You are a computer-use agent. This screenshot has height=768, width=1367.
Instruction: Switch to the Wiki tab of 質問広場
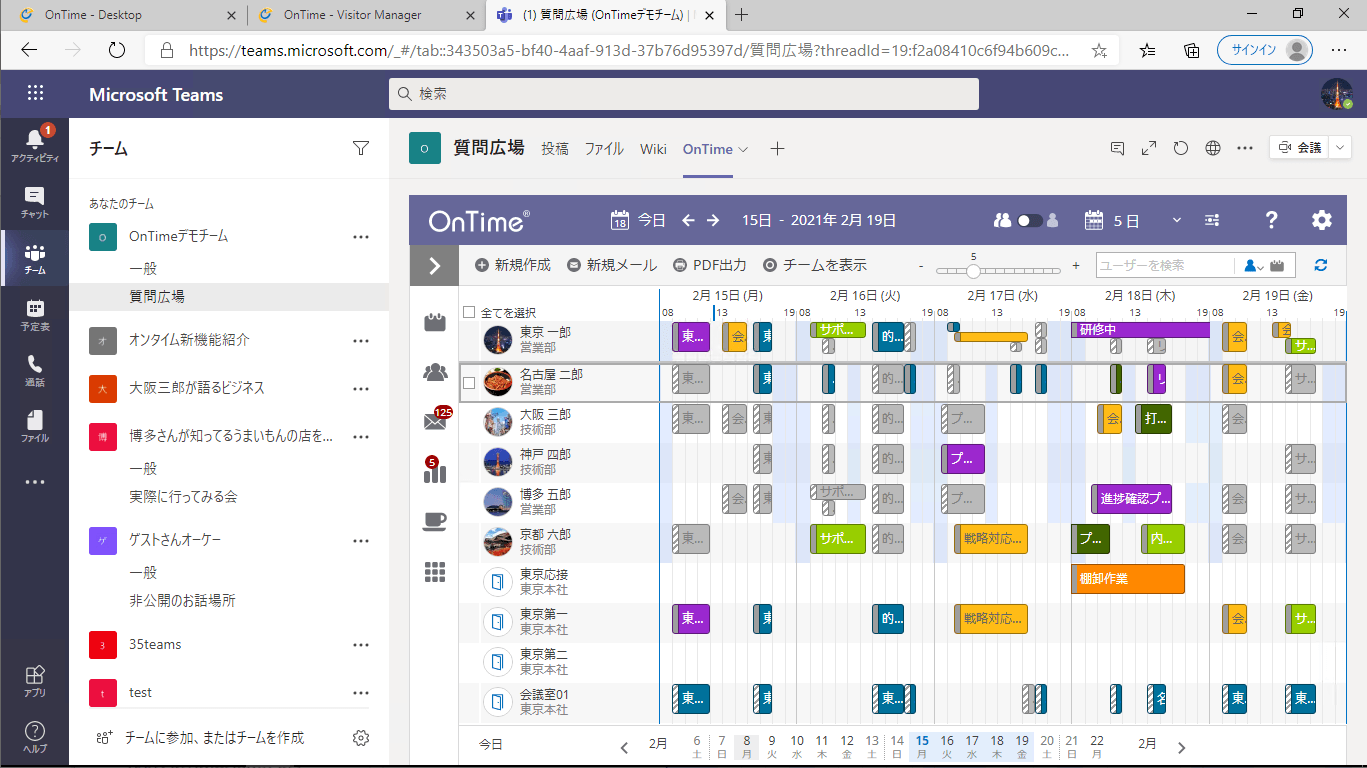click(x=653, y=148)
